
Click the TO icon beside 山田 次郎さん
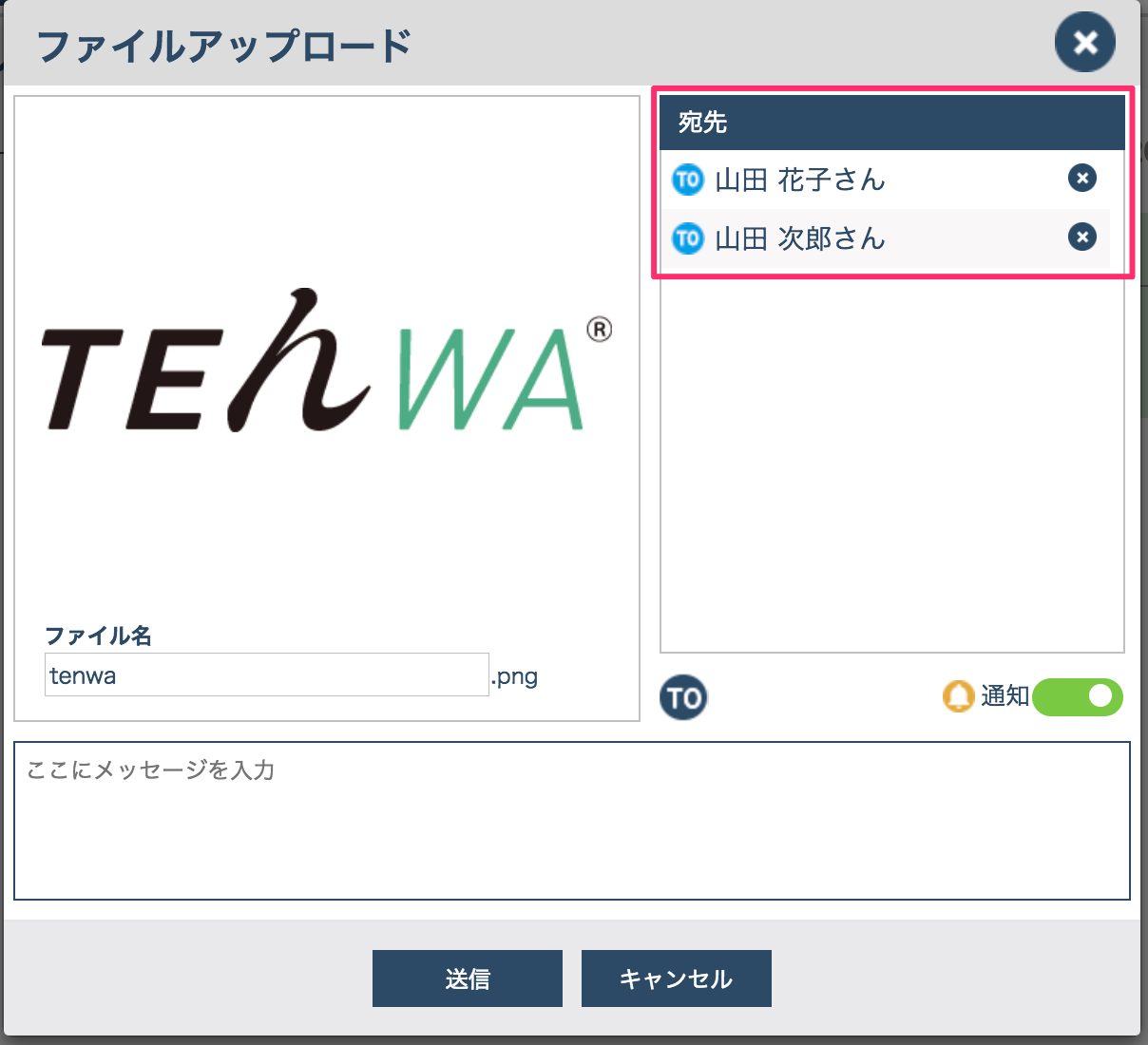[x=687, y=237]
